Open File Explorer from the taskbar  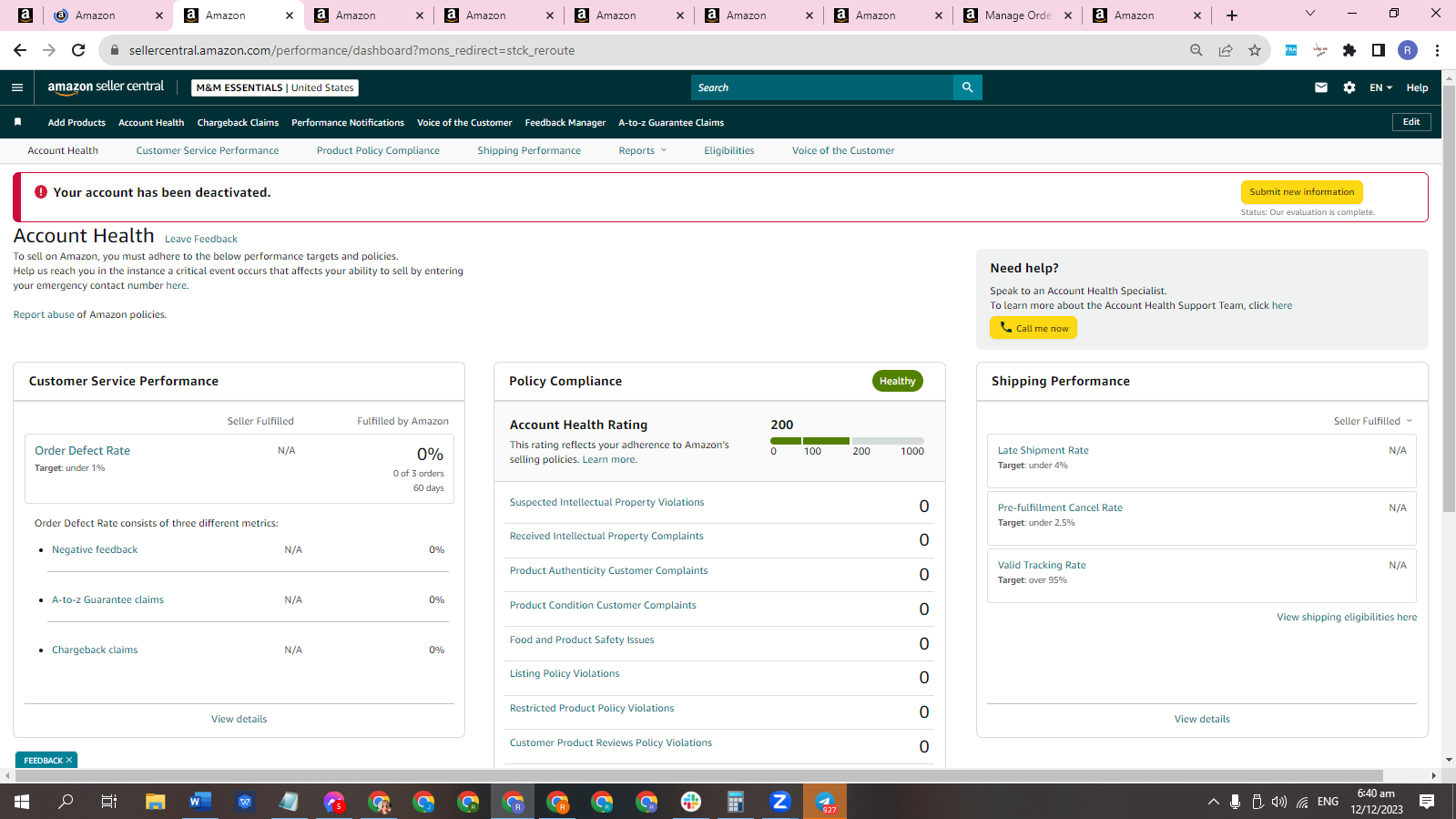(x=156, y=802)
